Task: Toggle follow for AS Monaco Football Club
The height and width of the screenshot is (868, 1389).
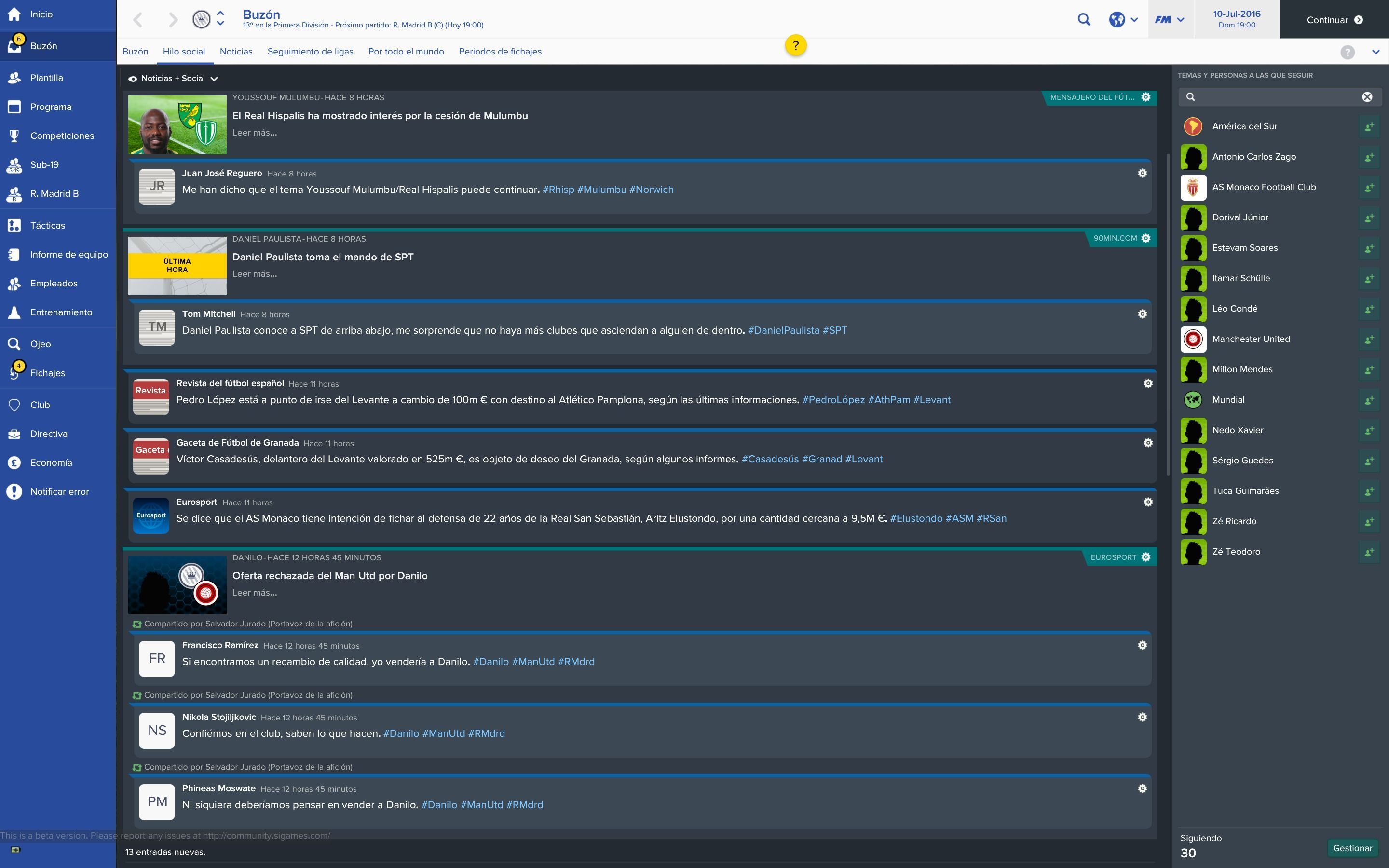Action: (x=1369, y=187)
